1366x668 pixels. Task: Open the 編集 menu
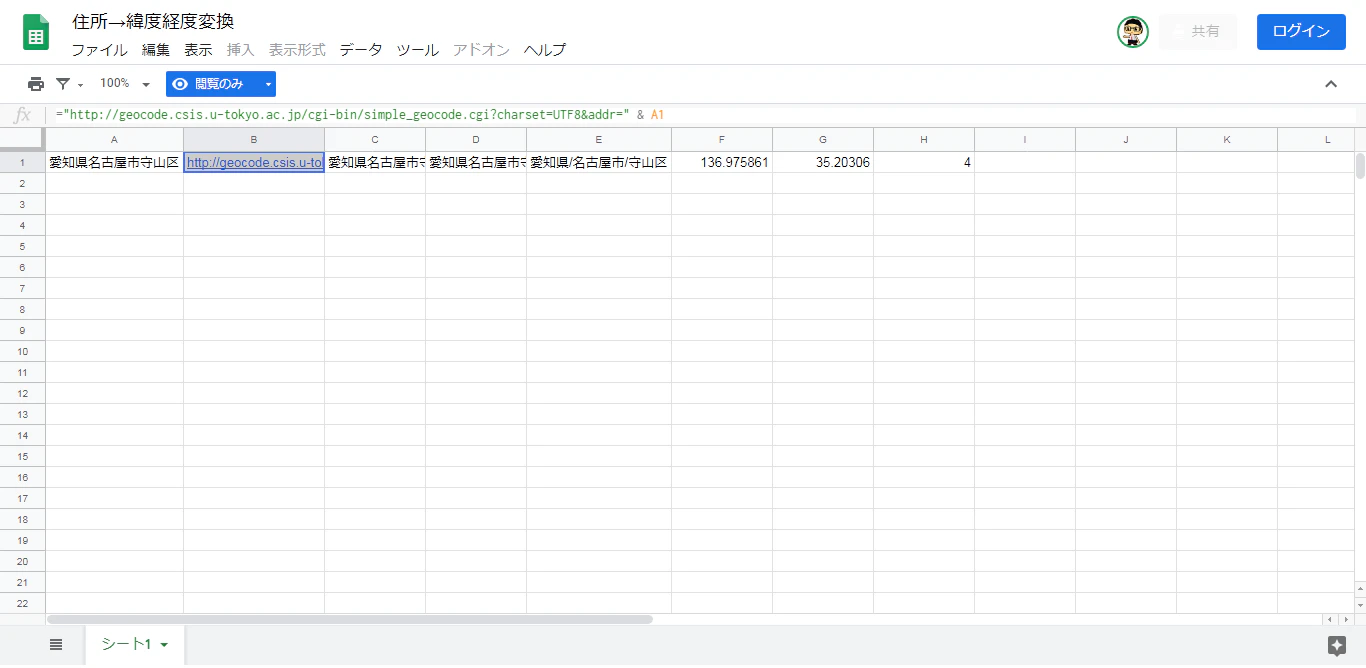pyautogui.click(x=156, y=50)
